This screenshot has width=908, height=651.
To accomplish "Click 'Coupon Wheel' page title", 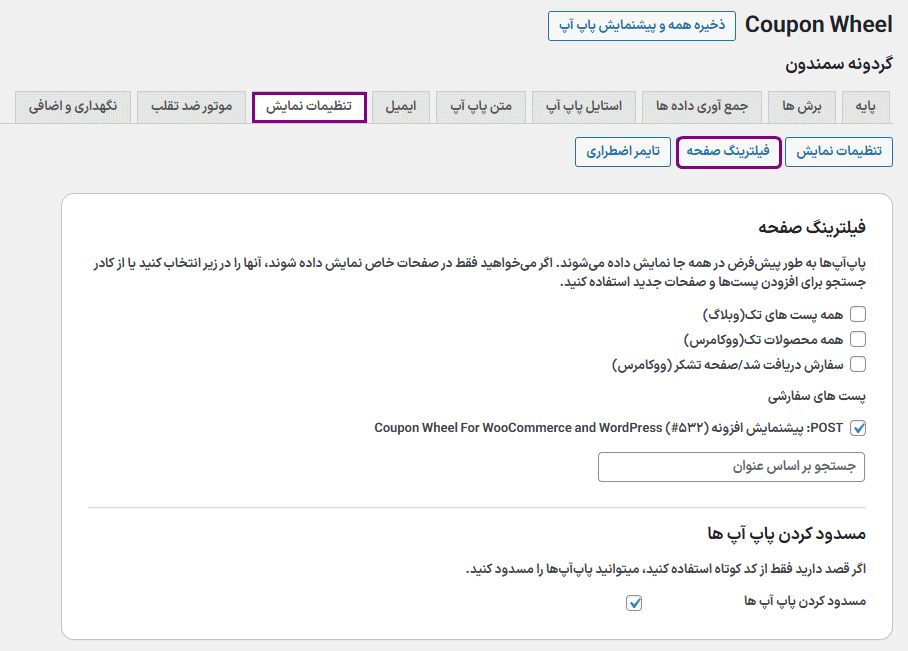I will [818, 25].
